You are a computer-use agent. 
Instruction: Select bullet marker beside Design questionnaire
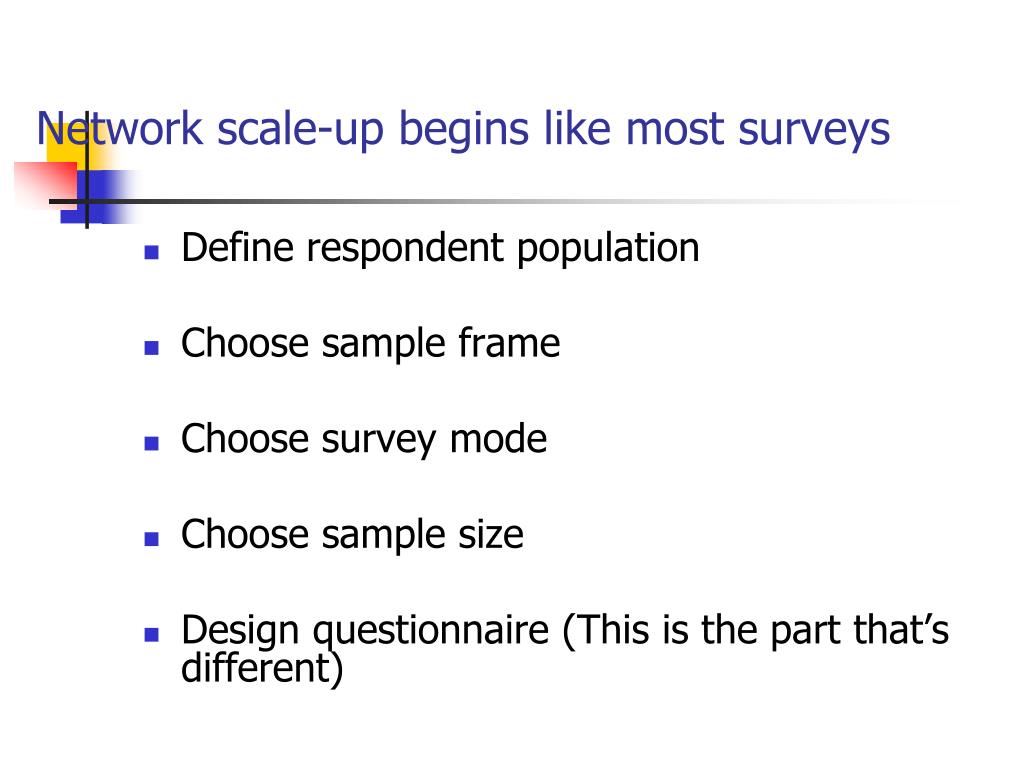(152, 634)
